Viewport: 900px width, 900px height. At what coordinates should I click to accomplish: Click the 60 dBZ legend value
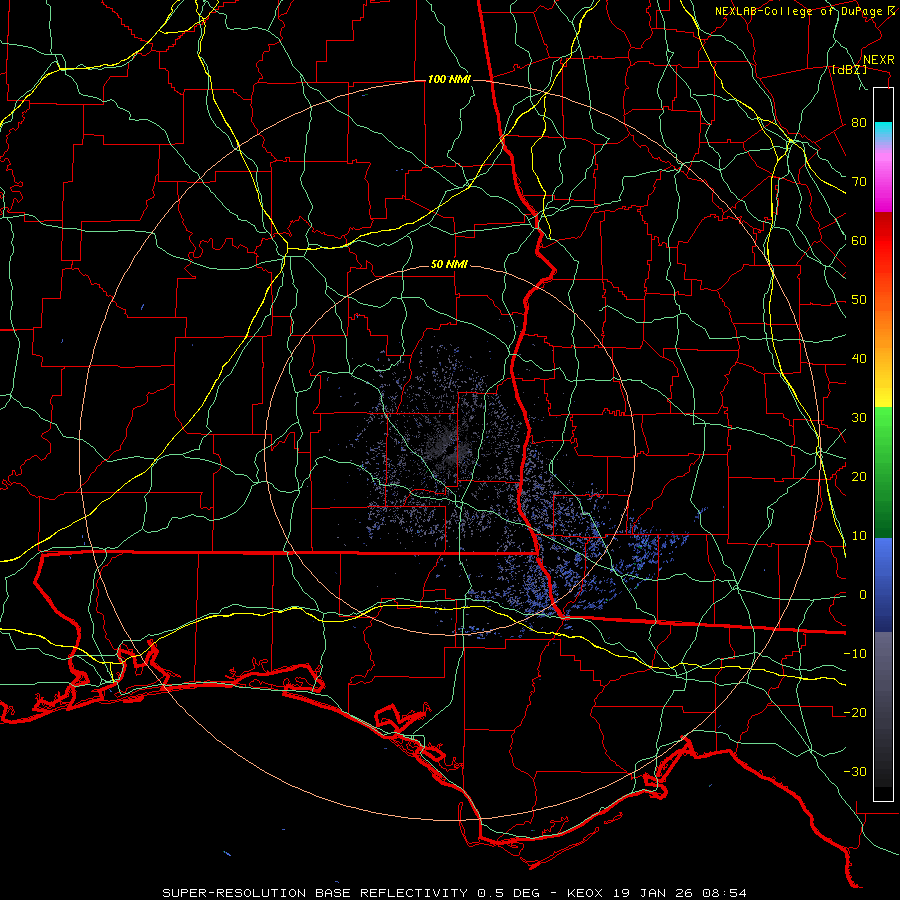859,240
